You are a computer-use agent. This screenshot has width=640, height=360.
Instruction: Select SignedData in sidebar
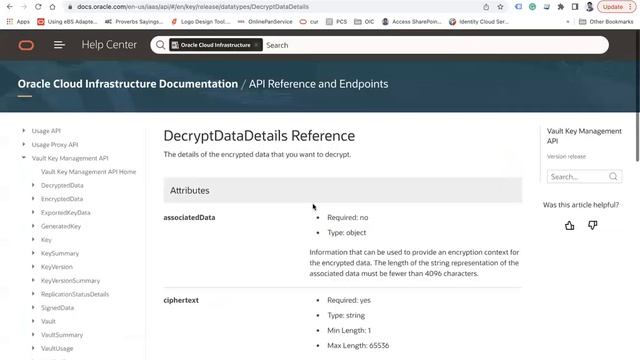pos(57,308)
